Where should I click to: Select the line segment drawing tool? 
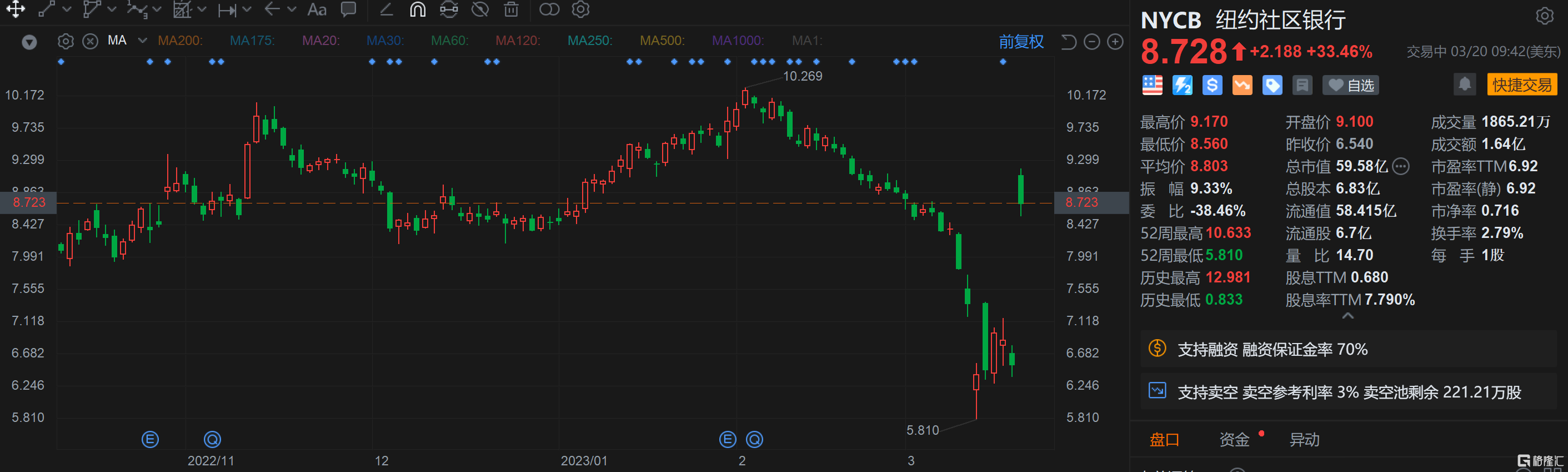[47, 9]
